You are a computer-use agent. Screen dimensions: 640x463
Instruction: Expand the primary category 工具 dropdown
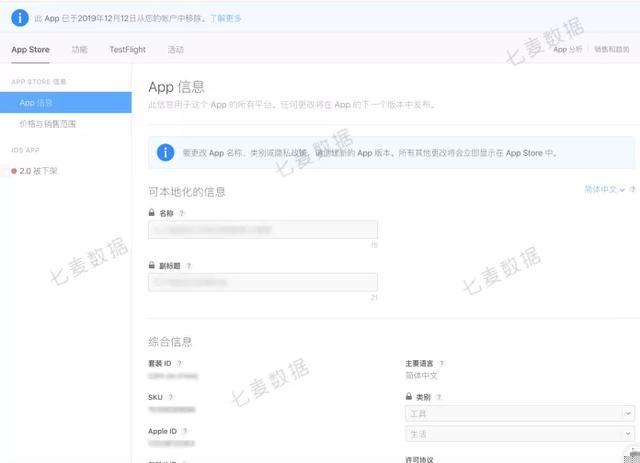click(520, 414)
